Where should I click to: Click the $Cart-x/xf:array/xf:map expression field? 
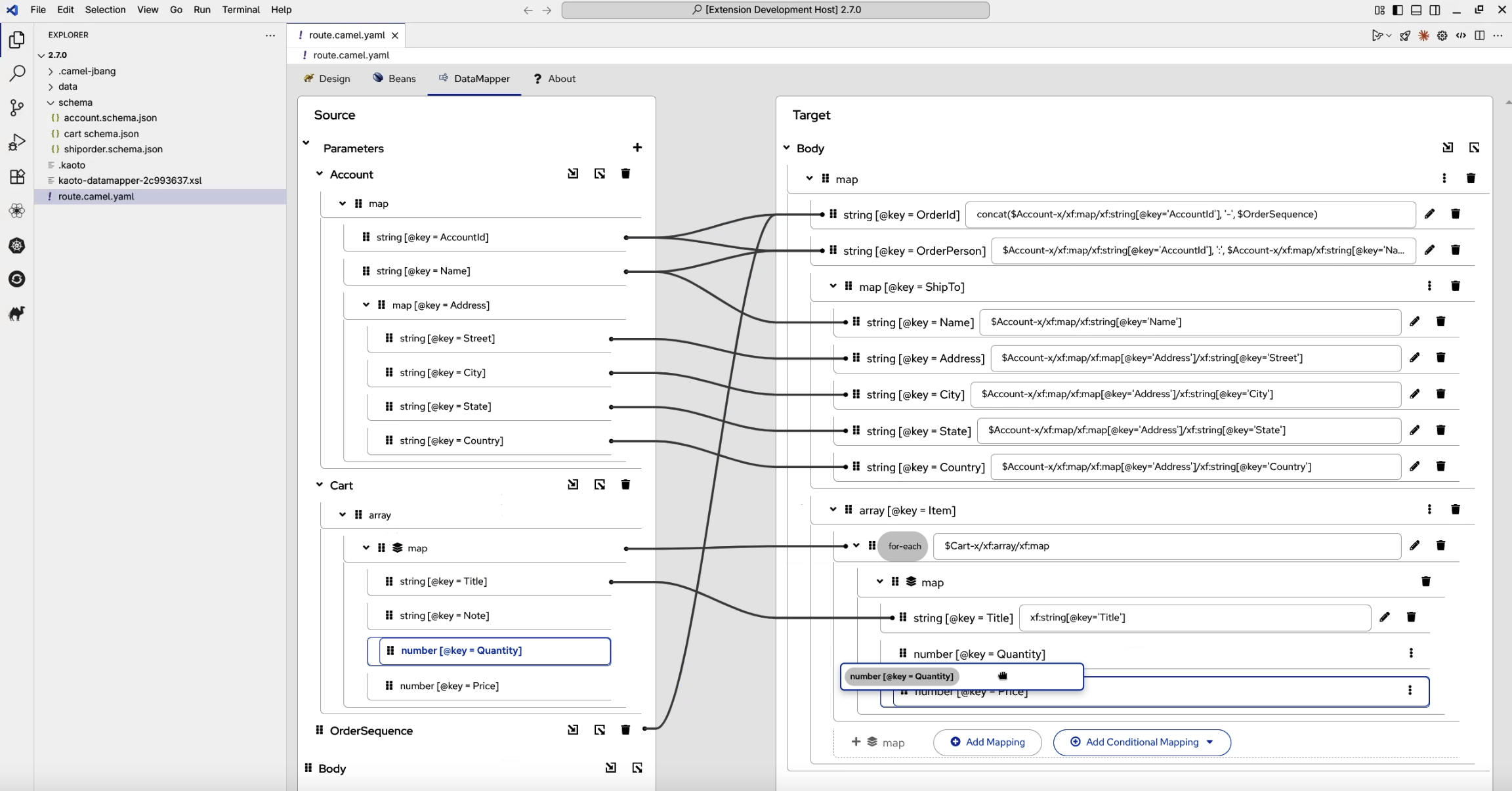tap(1166, 546)
